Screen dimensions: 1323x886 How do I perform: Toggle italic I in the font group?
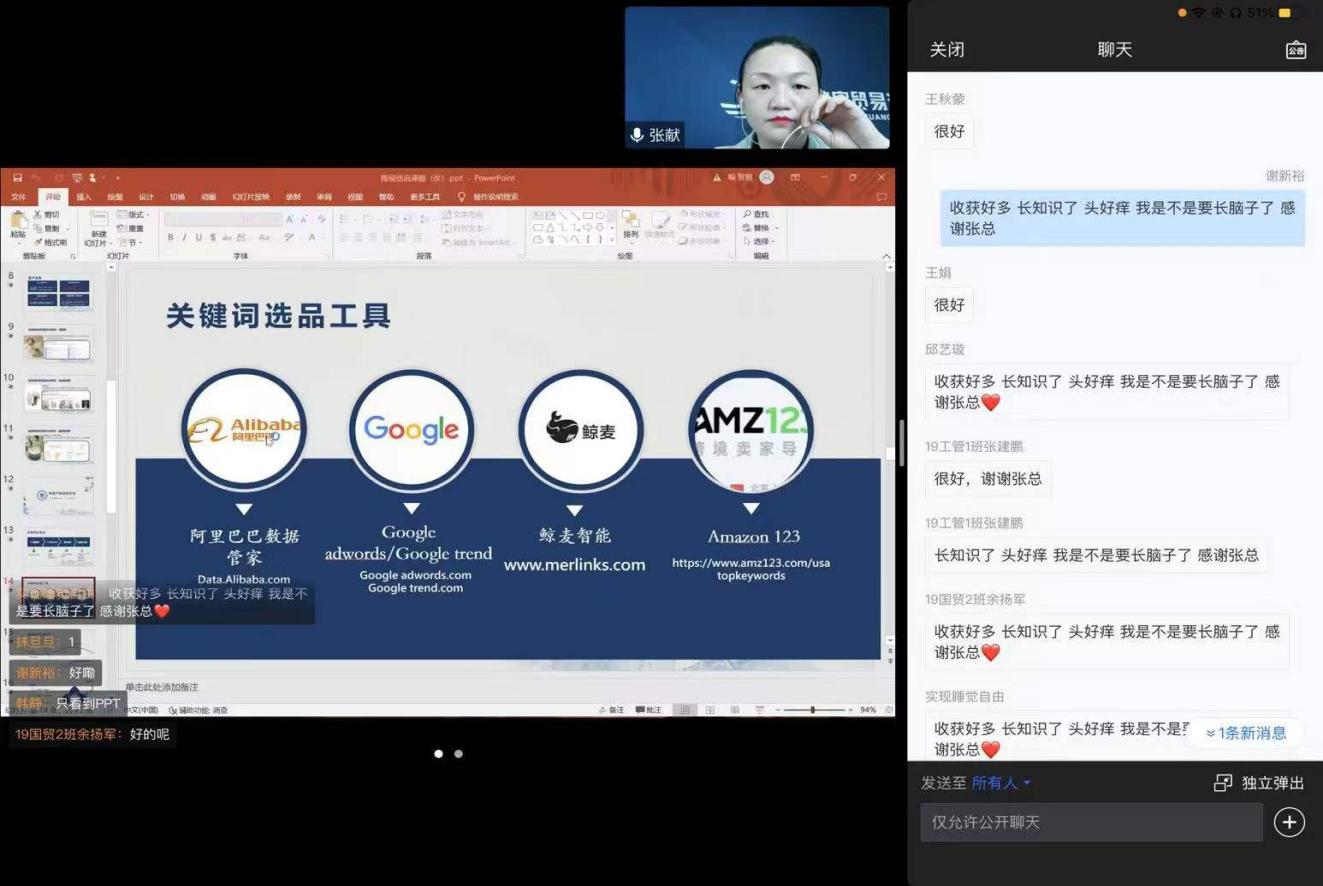point(185,237)
